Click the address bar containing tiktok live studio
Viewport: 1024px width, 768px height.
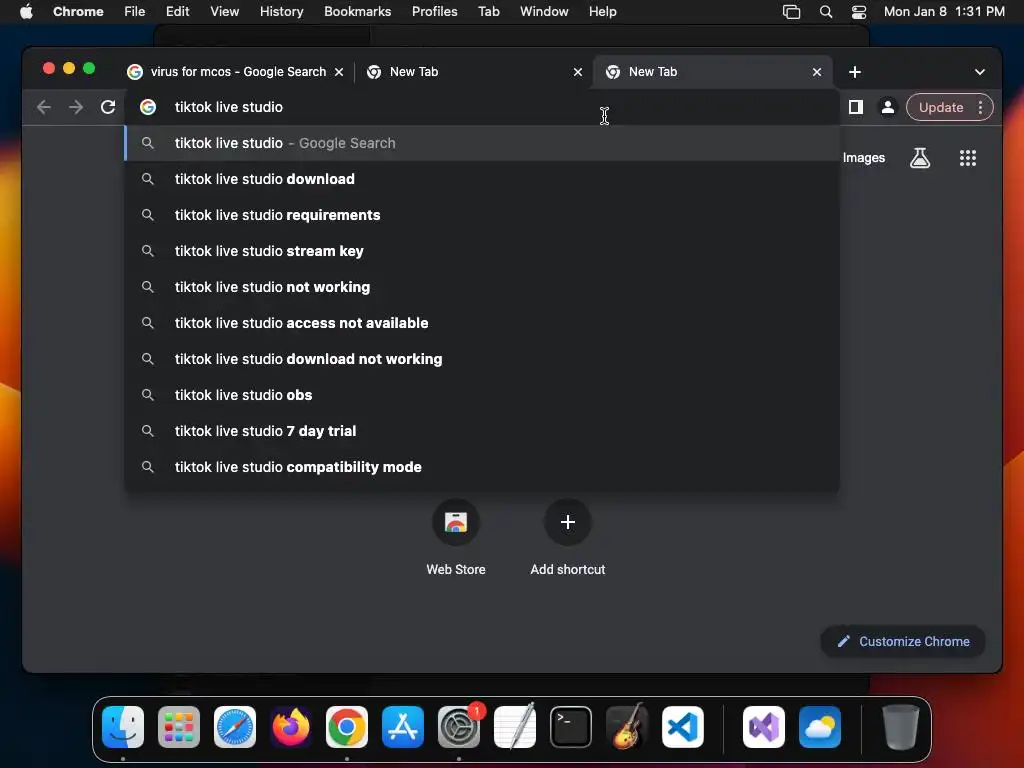click(x=482, y=107)
